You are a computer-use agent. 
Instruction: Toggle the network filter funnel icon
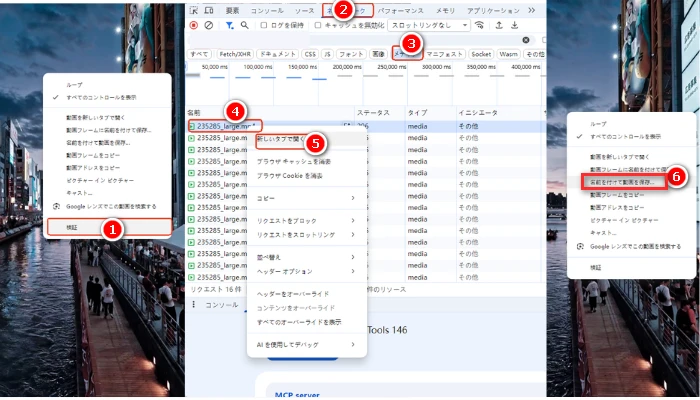229,25
